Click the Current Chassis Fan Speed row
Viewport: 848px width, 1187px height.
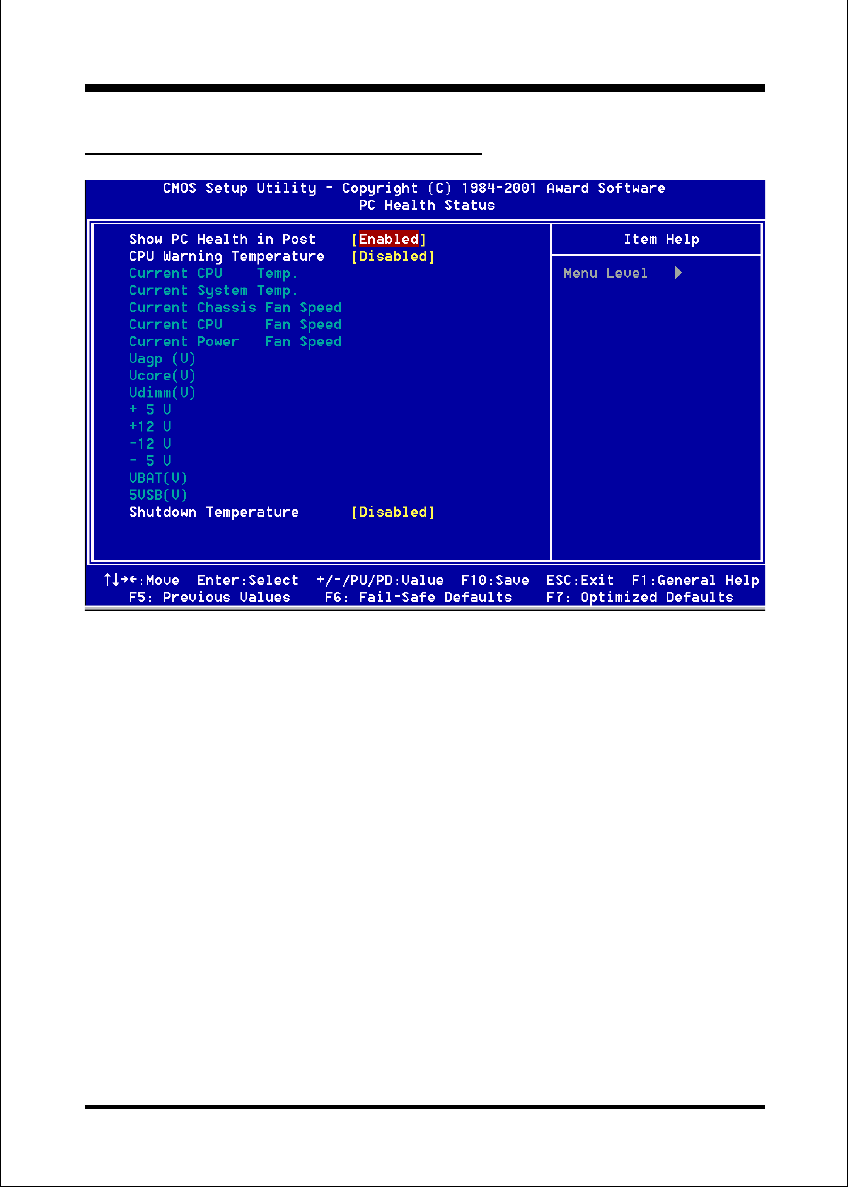(235, 307)
